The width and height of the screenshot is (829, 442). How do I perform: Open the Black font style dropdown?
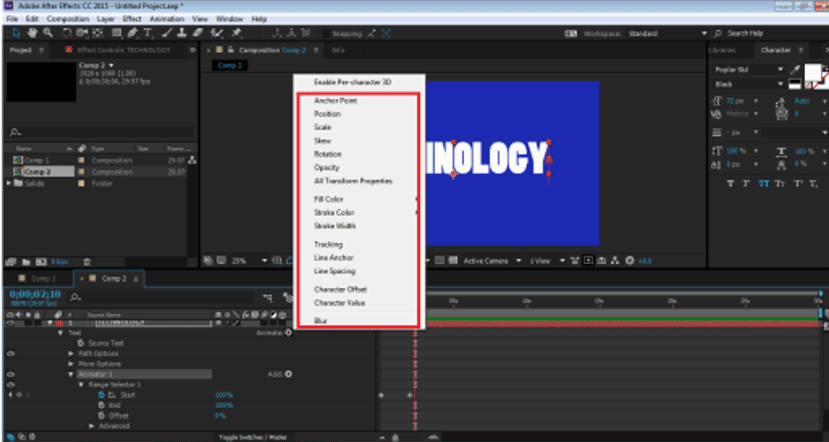point(749,84)
